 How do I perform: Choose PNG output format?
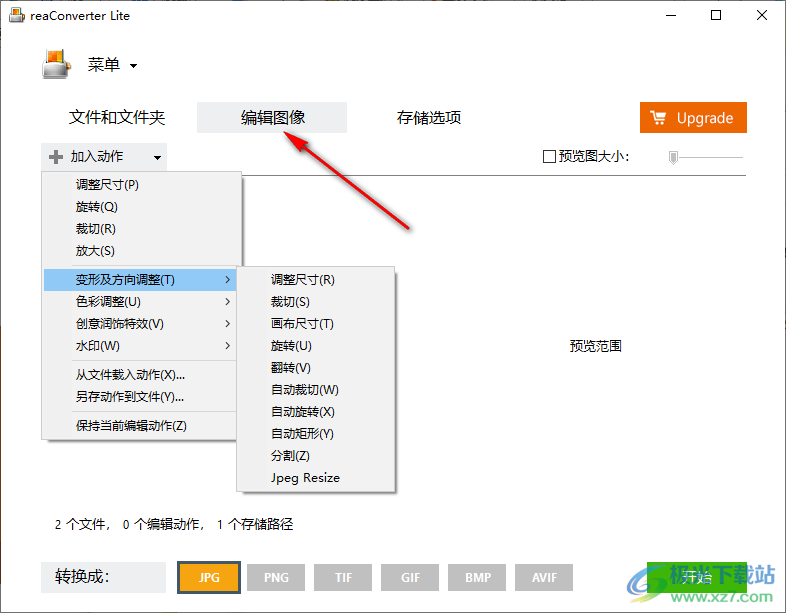pos(276,577)
